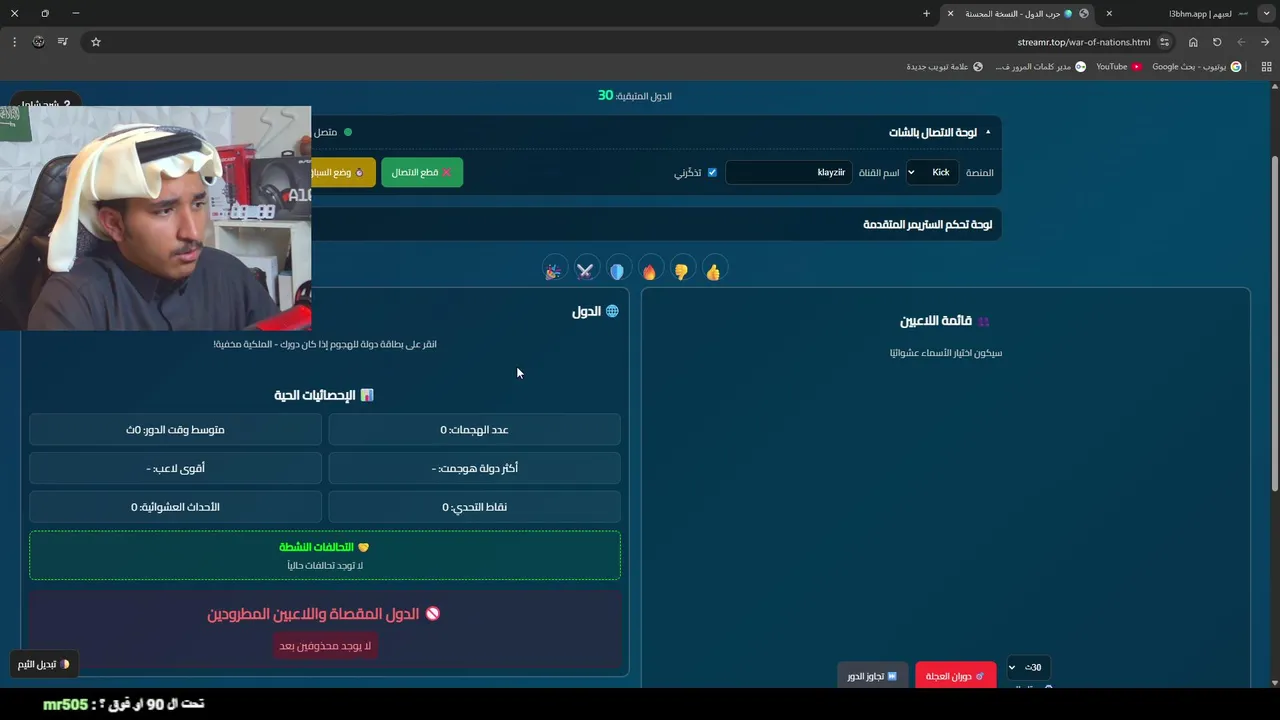
Task: Open مدير كلمات المرور bookmark
Action: coord(1040,67)
